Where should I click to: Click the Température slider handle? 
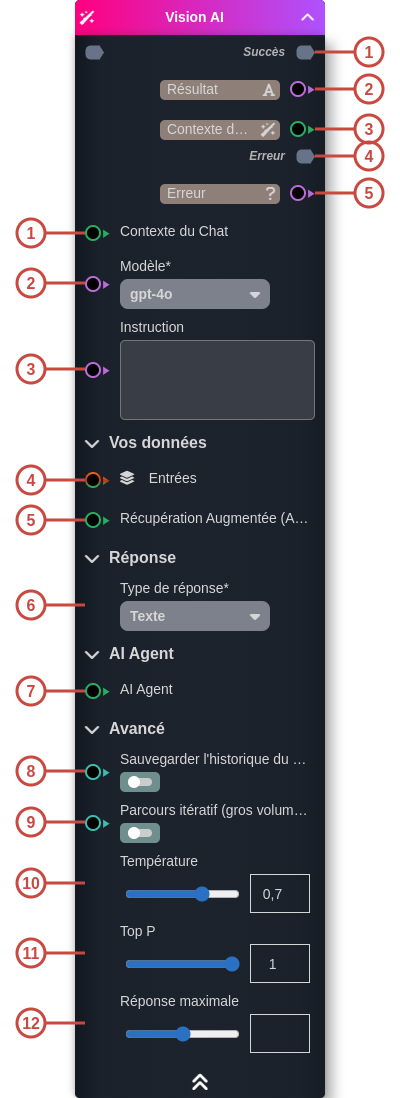(202, 894)
